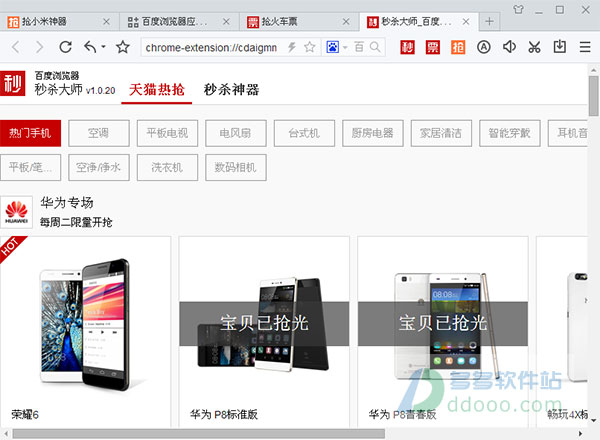Viewport: 600px width, 440px height.
Task: Click the magnifier search icon
Action: (375, 47)
